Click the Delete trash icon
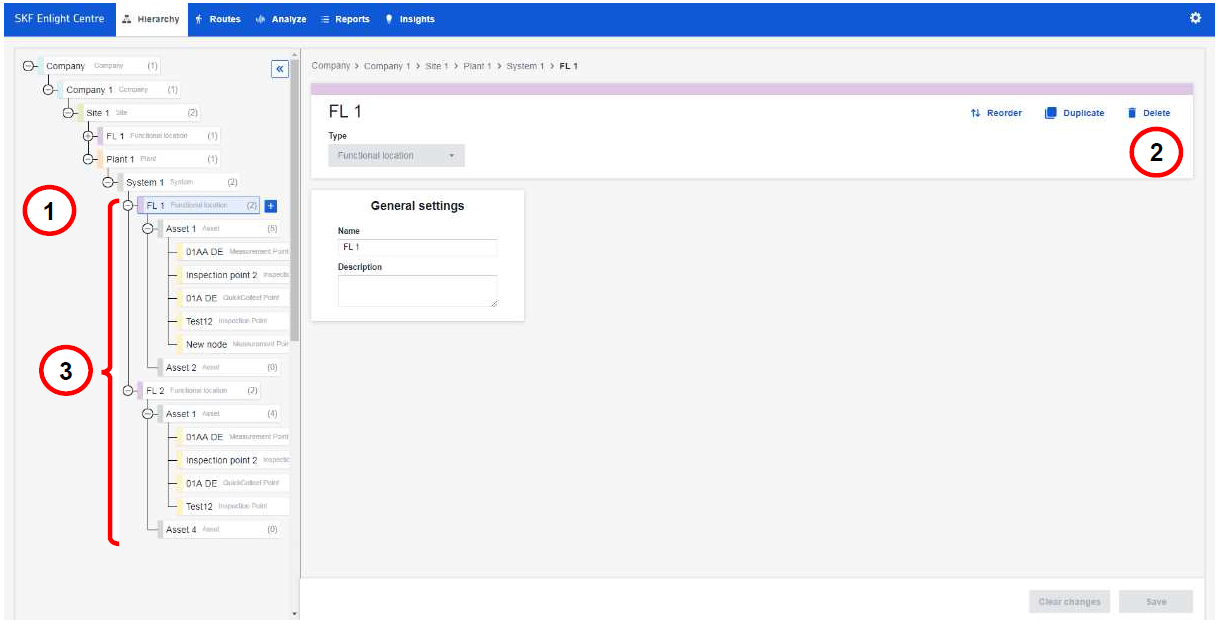The width and height of the screenshot is (1219, 629). pyautogui.click(x=1132, y=113)
